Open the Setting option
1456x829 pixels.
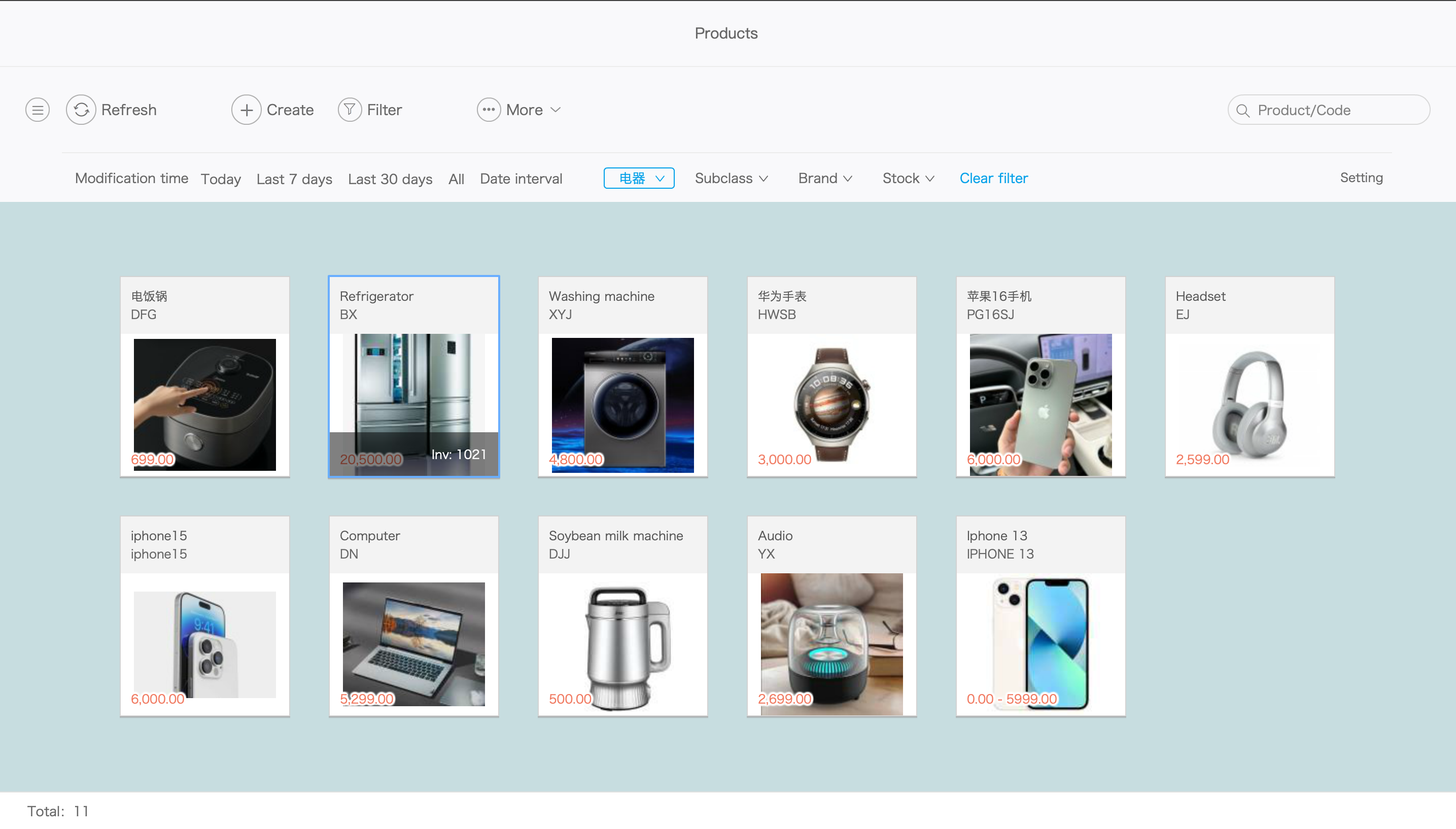[x=1361, y=178]
